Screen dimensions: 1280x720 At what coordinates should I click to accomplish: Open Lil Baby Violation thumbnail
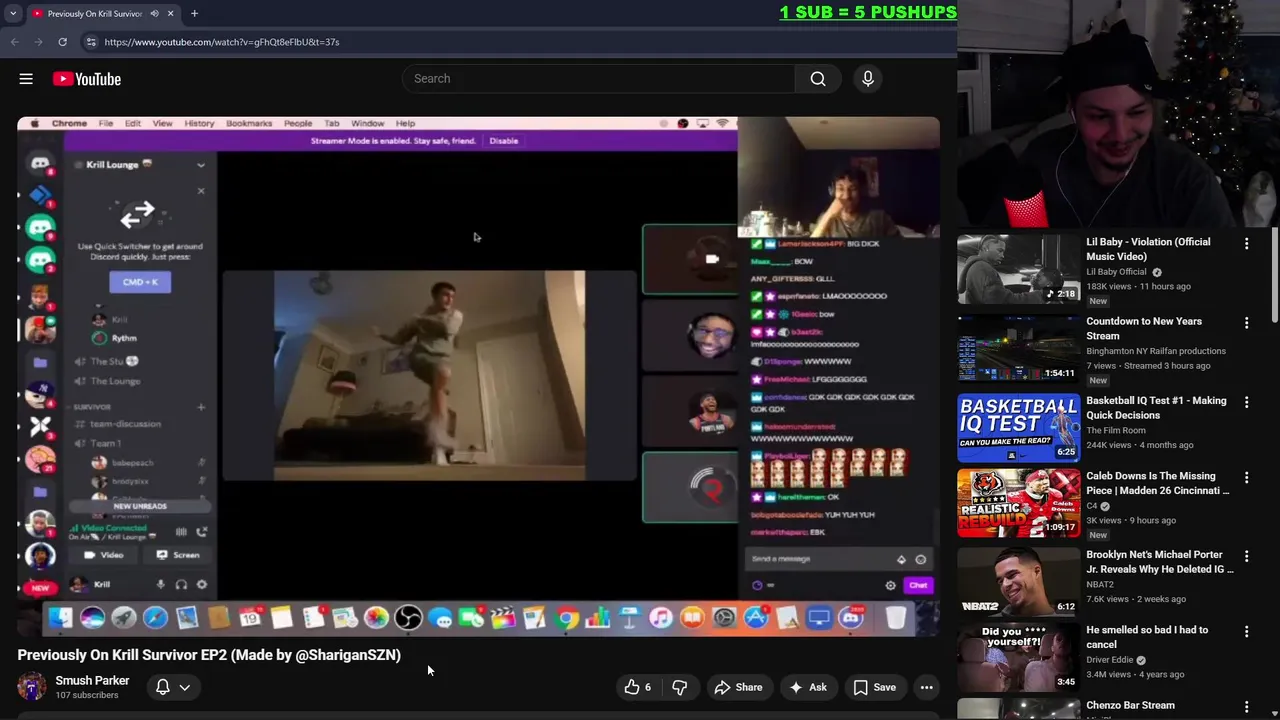(1017, 269)
